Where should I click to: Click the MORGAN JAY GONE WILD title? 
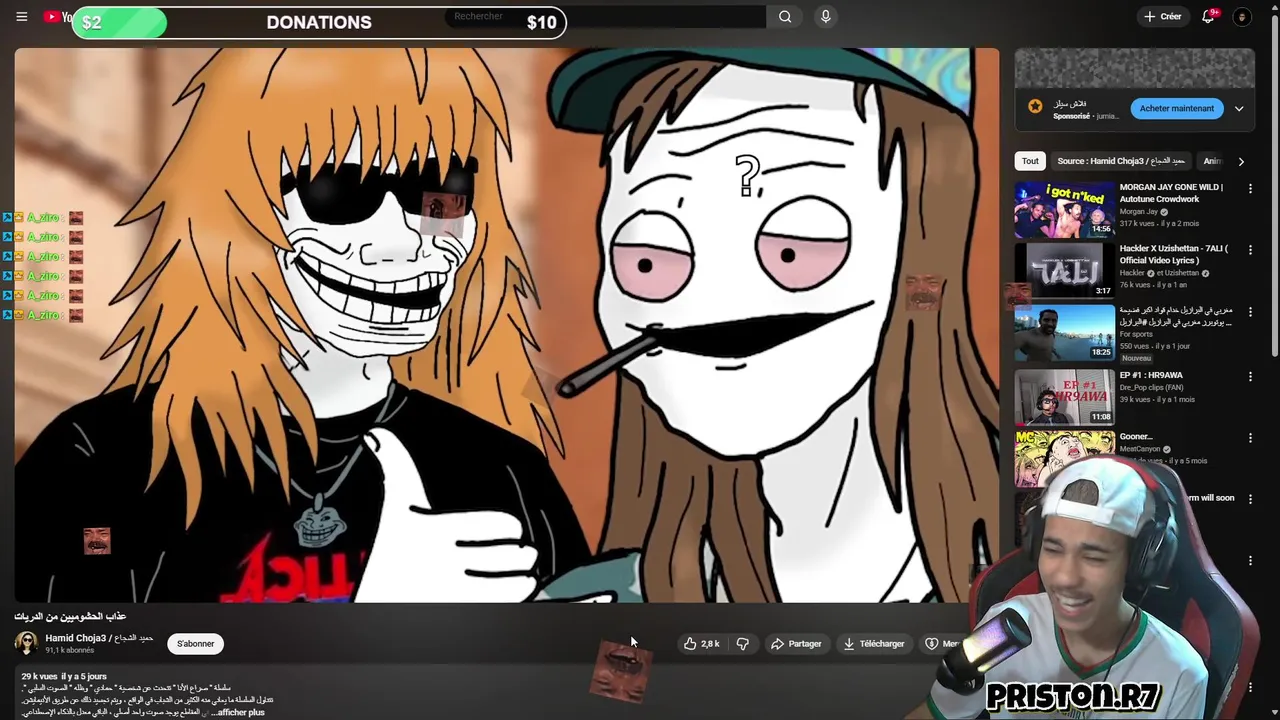[x=1171, y=193]
